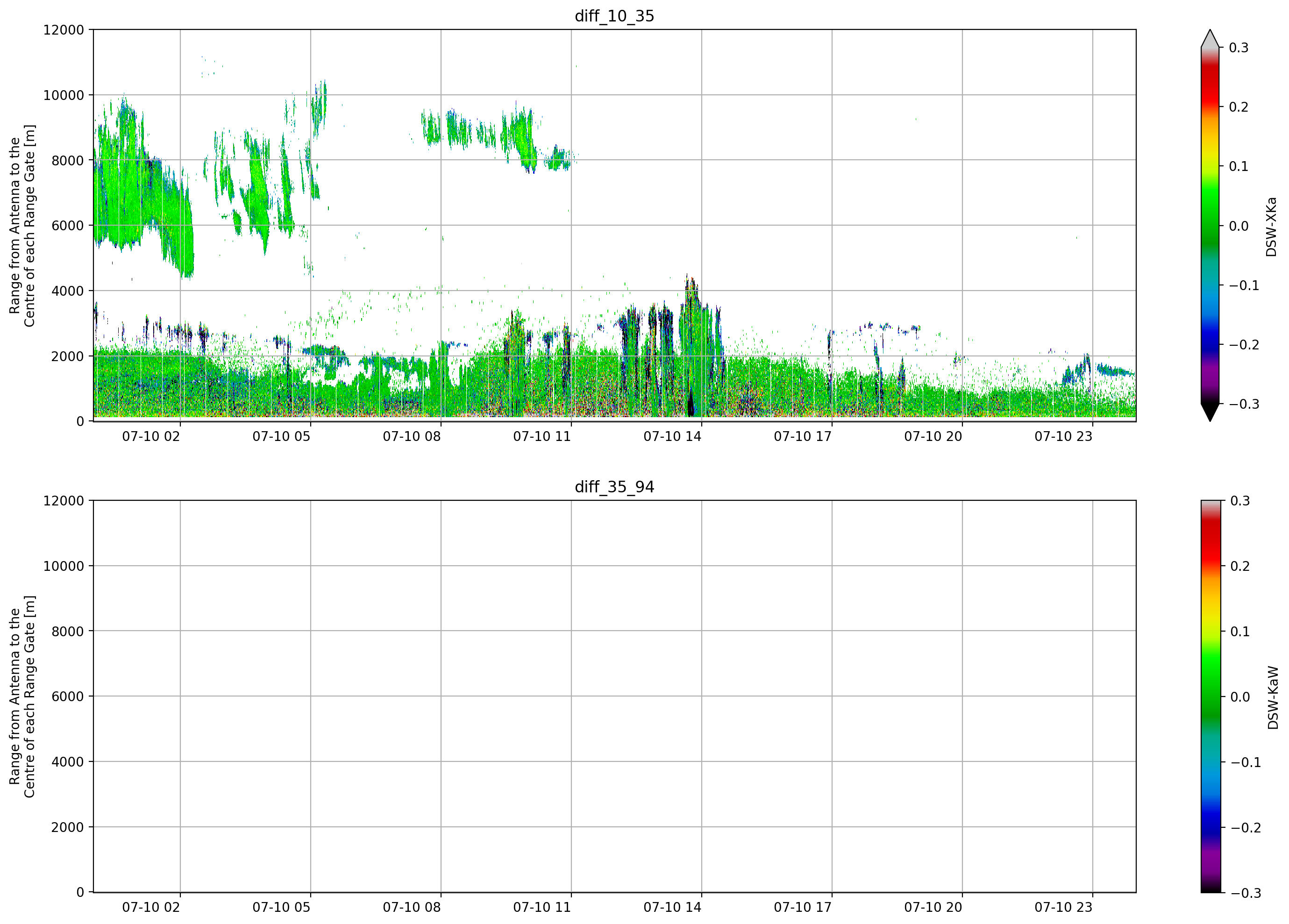Click the diff_35_94 plot title

tap(614, 487)
